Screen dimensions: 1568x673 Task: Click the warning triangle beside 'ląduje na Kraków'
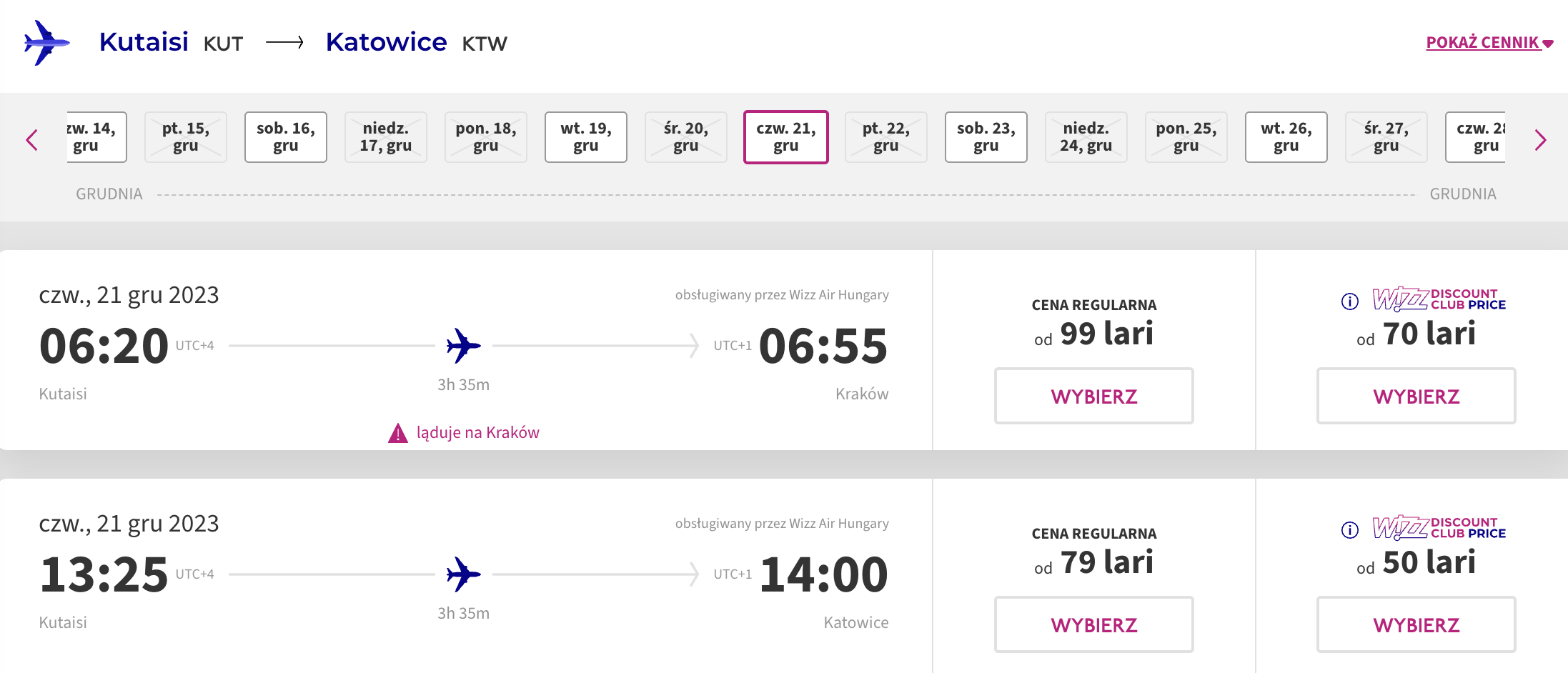pyautogui.click(x=397, y=433)
